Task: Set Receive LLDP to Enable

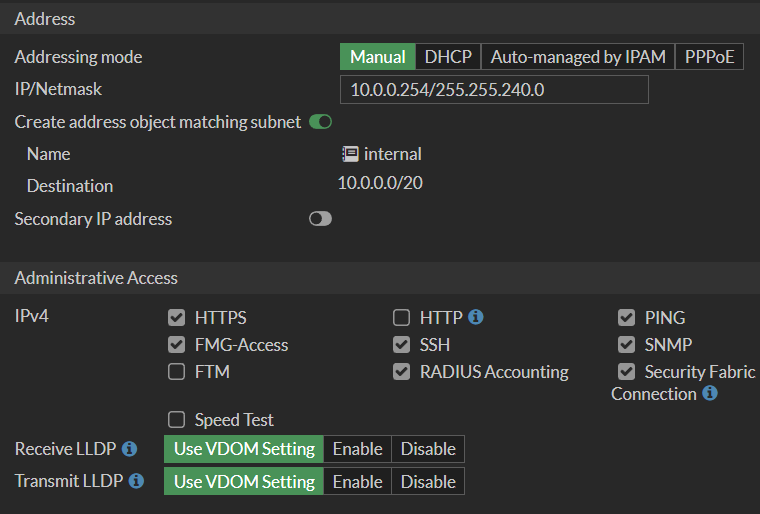Action: [358, 449]
